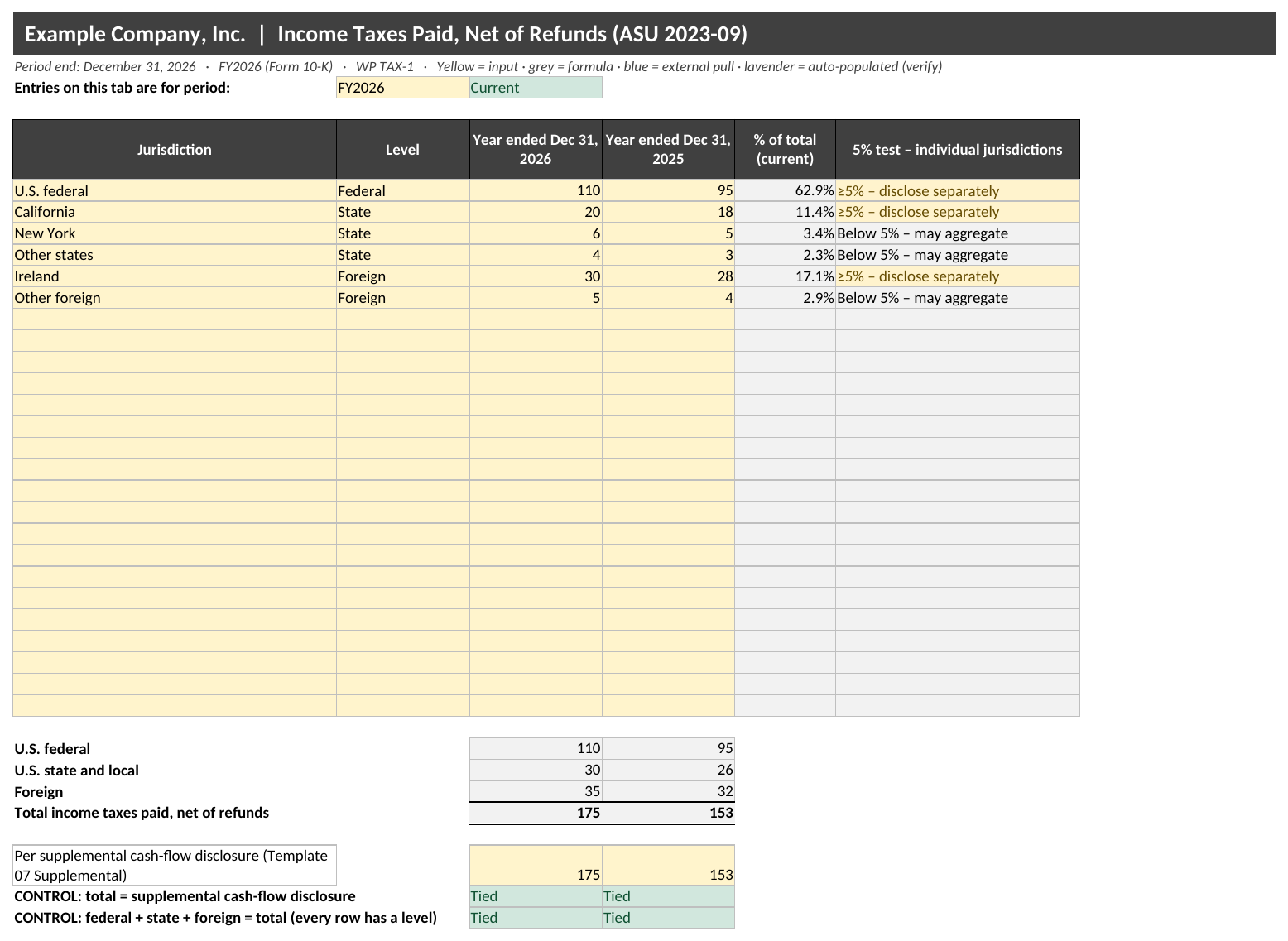This screenshot has width=1288, height=941.
Task: Select the 3.4% of total cell
Action: [x=785, y=233]
